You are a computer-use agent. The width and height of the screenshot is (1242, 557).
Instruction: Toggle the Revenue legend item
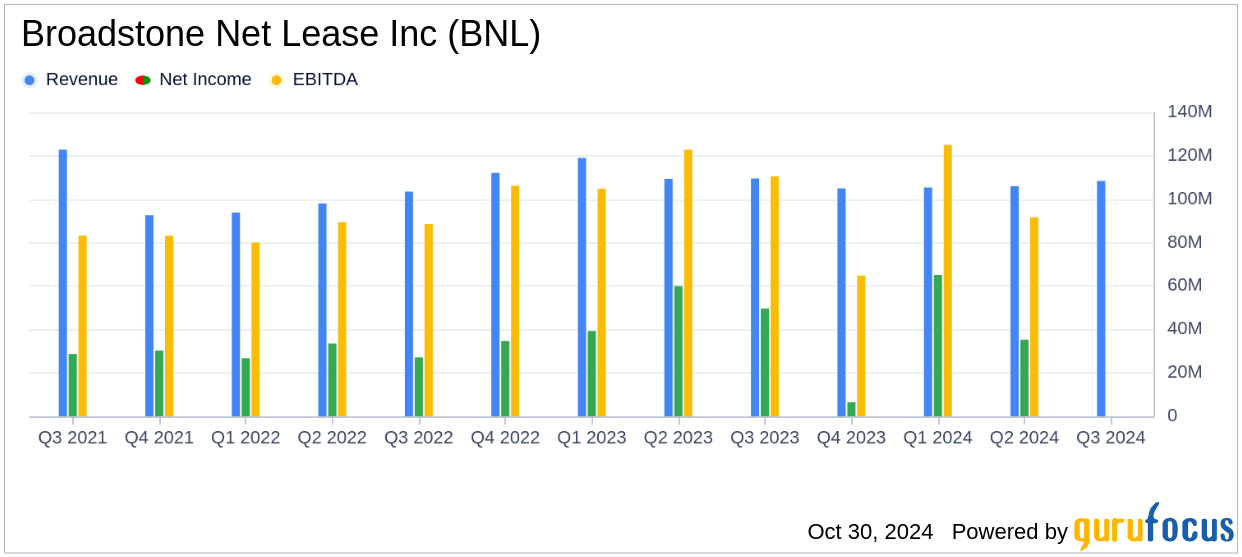click(71, 79)
